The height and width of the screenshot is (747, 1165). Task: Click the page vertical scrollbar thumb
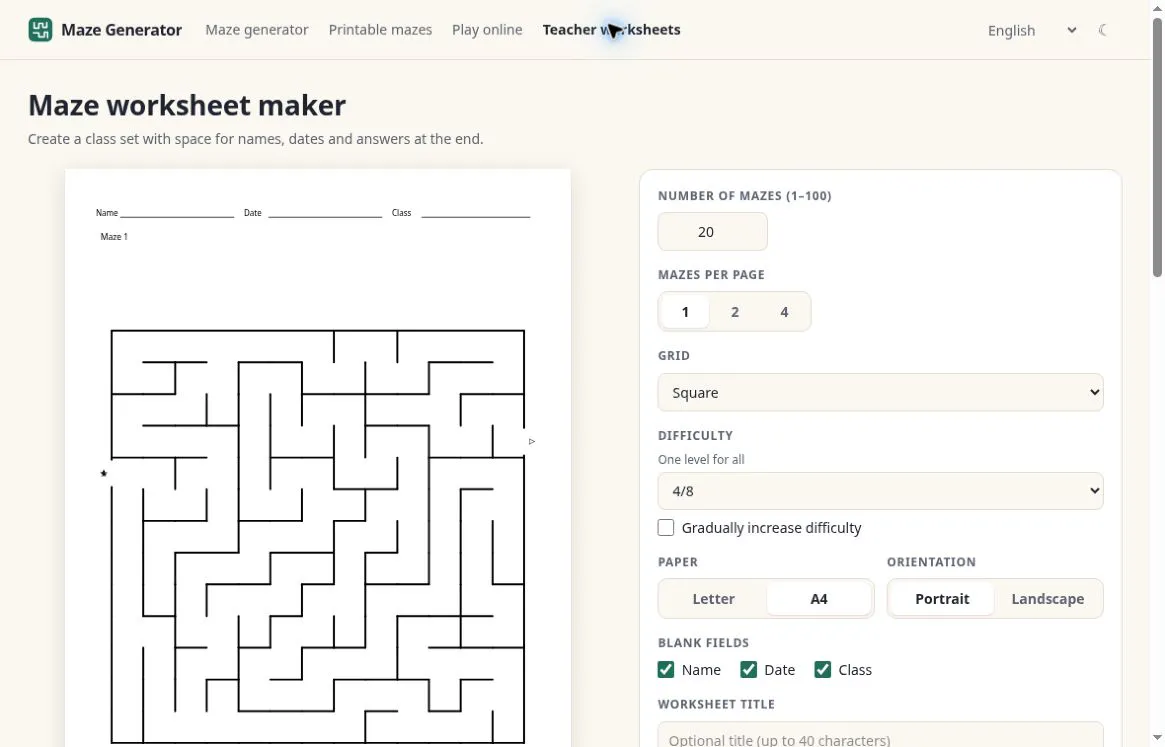tap(1157, 147)
